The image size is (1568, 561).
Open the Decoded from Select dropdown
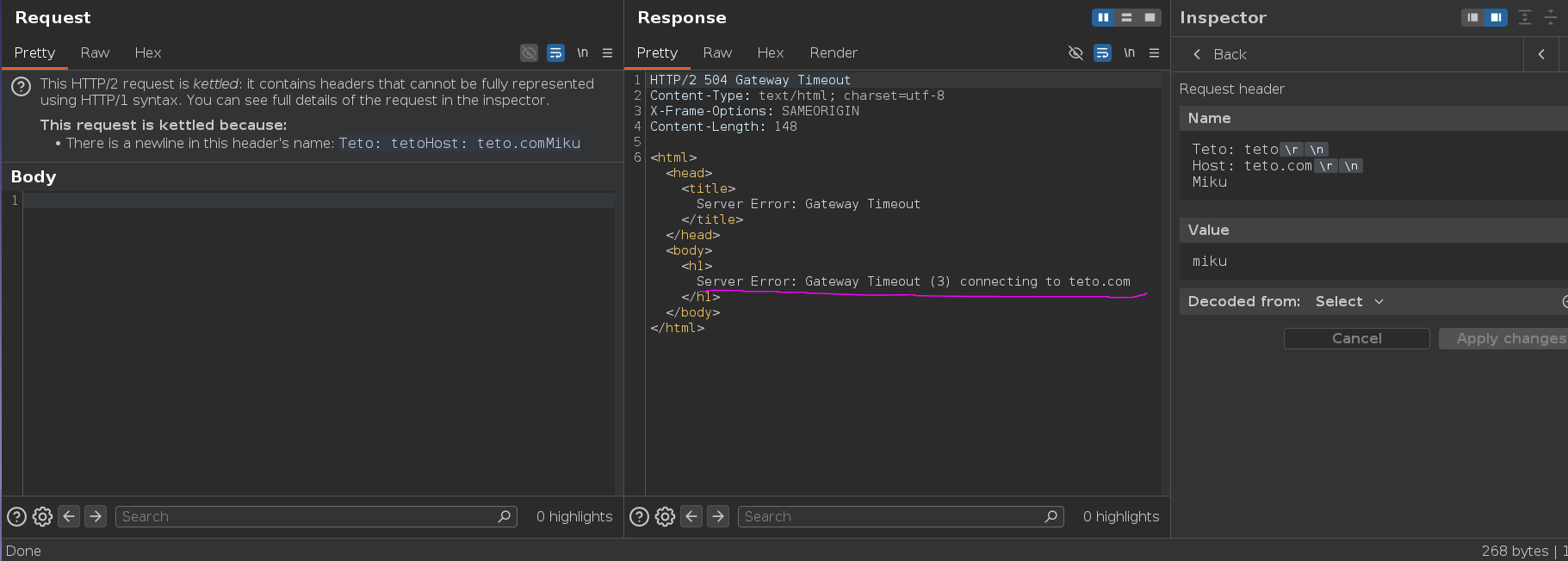pyautogui.click(x=1349, y=302)
